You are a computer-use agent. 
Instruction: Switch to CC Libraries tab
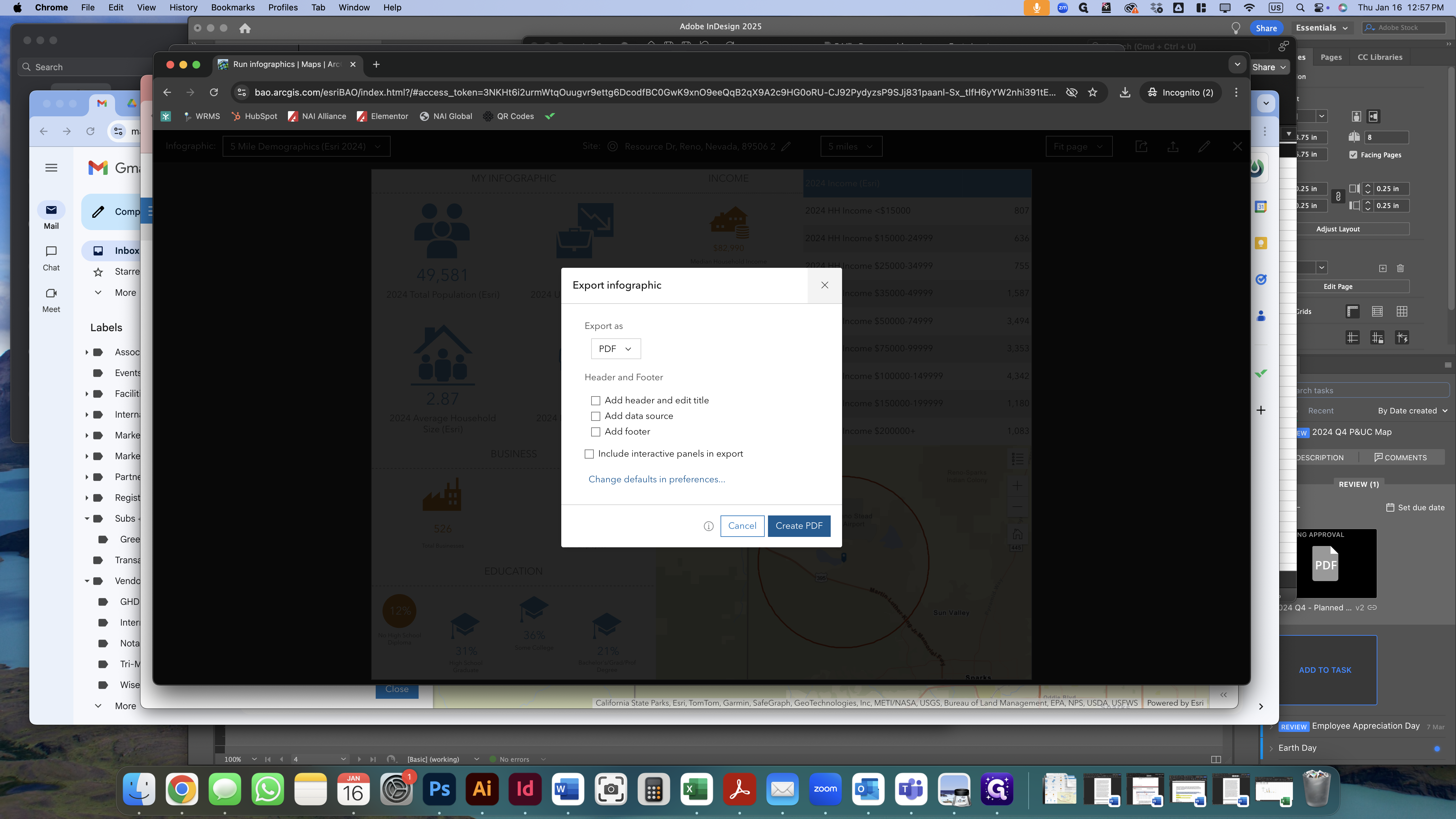1380,57
